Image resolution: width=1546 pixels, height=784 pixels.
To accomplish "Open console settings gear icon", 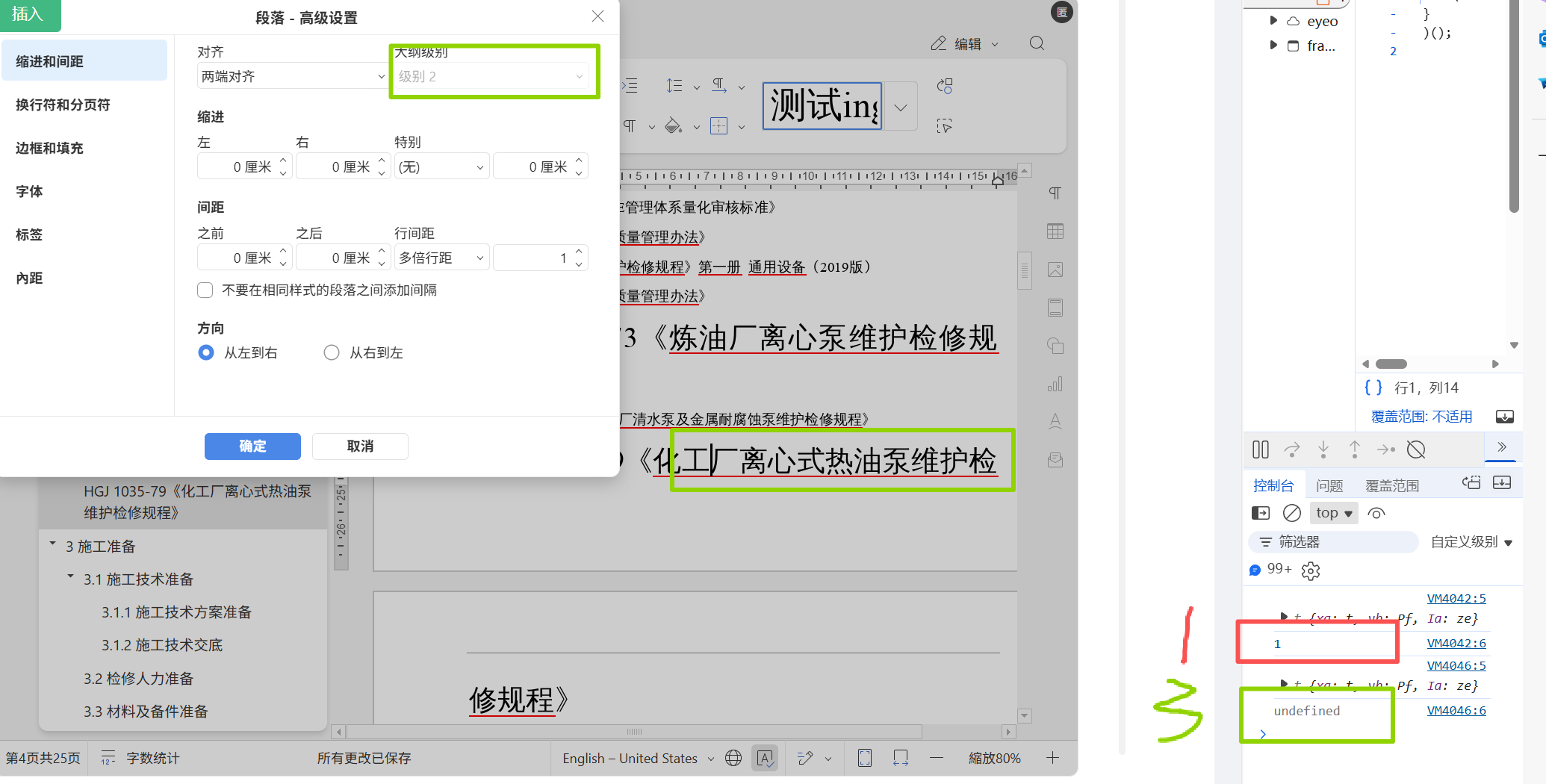I will click(1311, 571).
